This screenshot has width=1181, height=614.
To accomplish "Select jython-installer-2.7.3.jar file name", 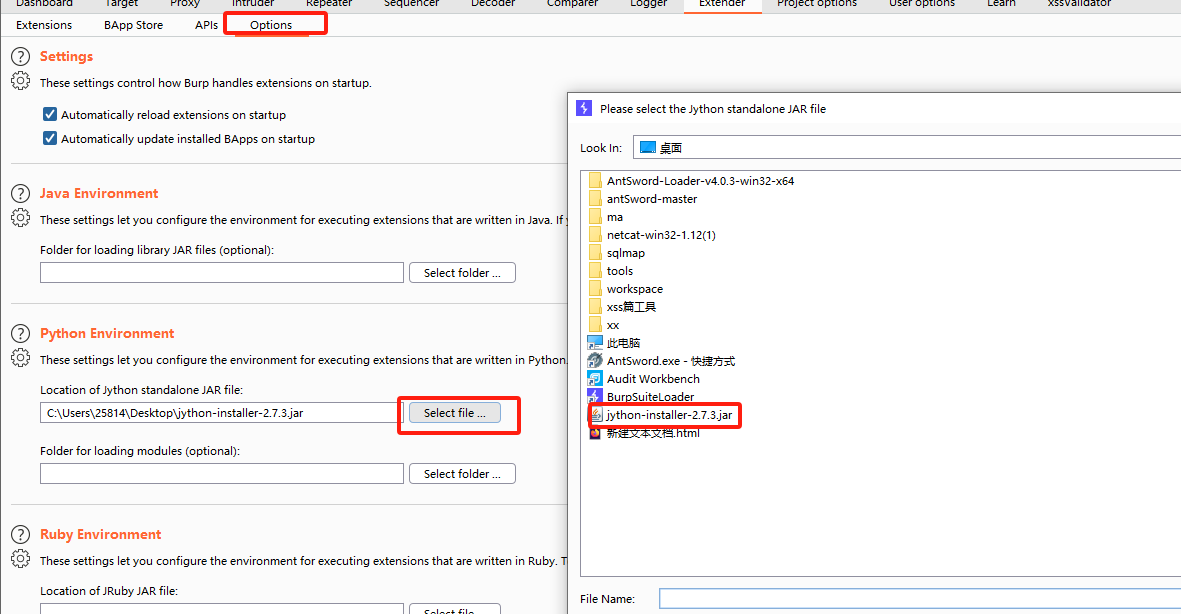I will pos(670,415).
